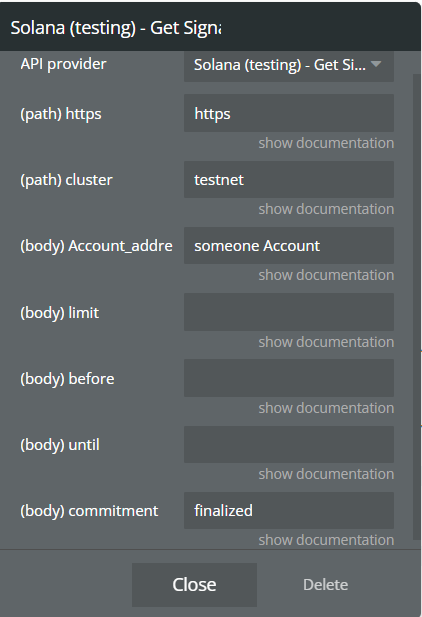Viewport: 422px width, 617px height.
Task: Show documentation for (body) limit
Action: (326, 342)
